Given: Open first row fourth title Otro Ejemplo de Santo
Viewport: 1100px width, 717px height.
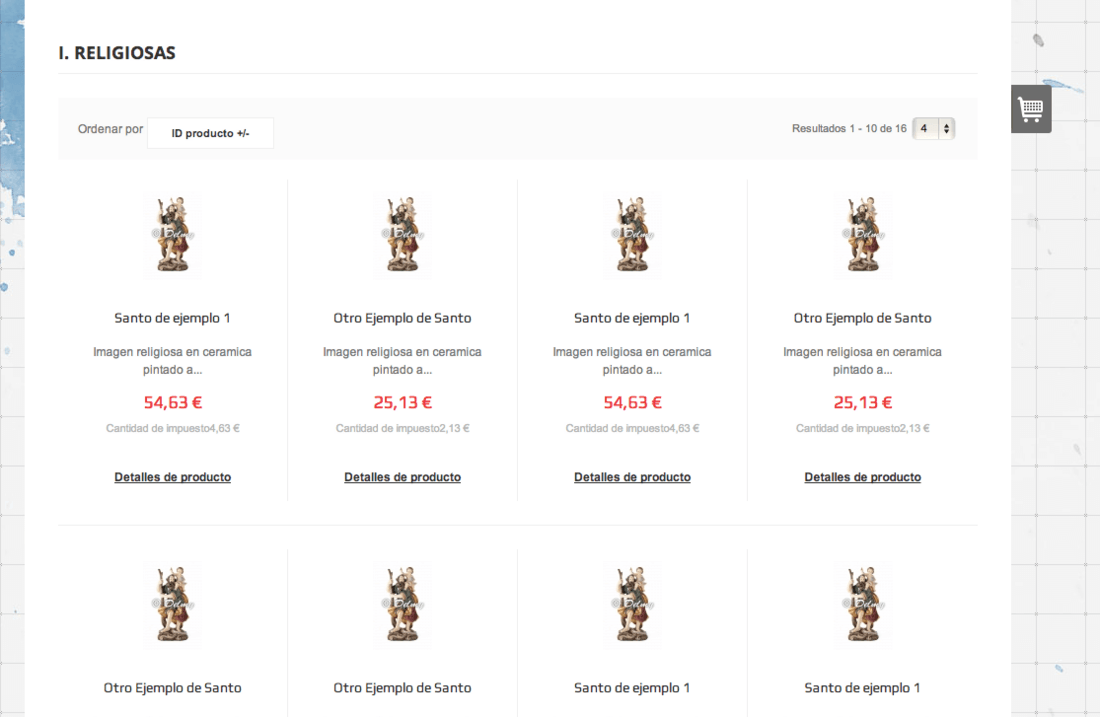Looking at the screenshot, I should point(862,318).
